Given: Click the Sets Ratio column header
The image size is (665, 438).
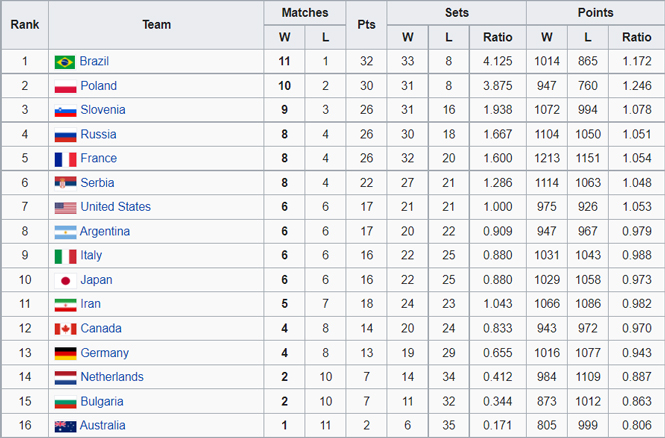Looking at the screenshot, I should 497,37.
